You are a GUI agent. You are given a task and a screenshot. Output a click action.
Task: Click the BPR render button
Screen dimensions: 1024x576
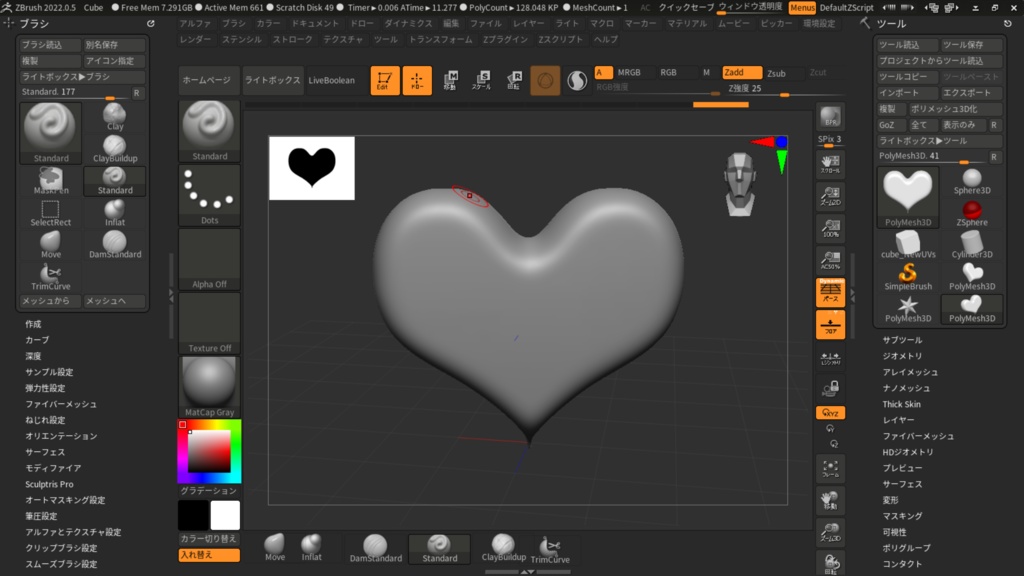(830, 117)
